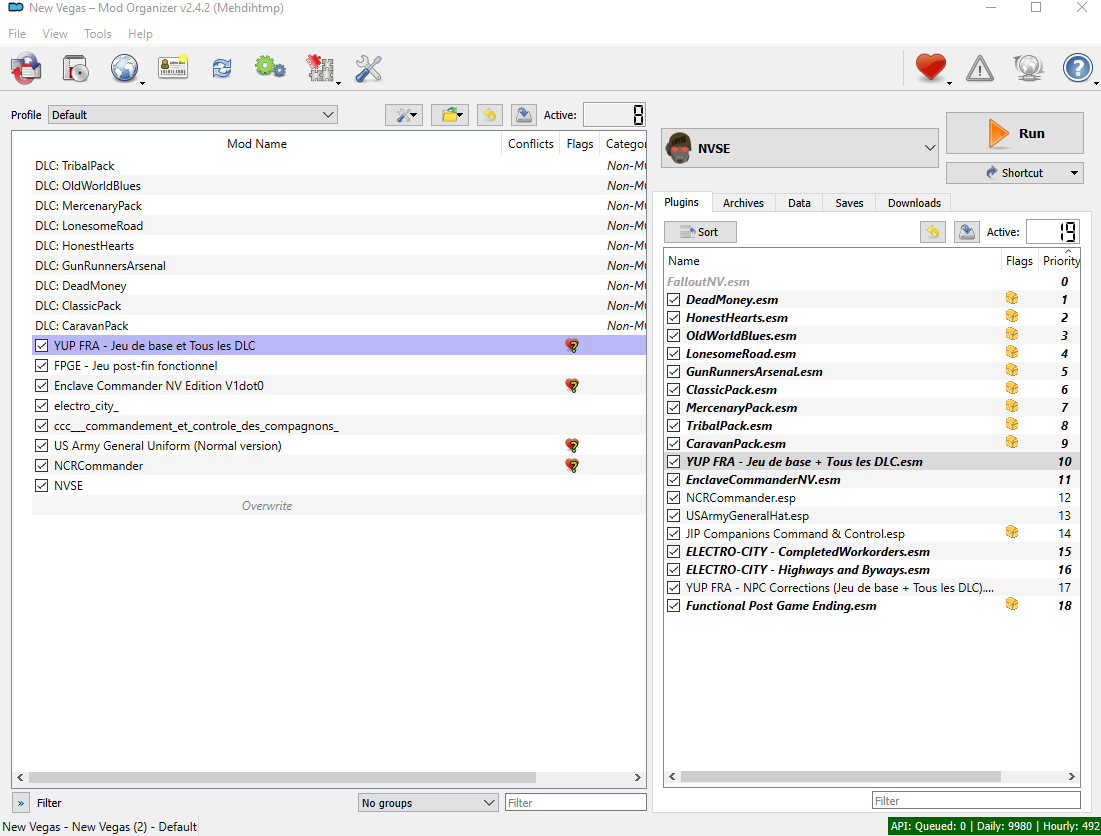Screen dimensions: 1101x836
Task: Click the red heart Endorse icon
Action: click(x=930, y=67)
